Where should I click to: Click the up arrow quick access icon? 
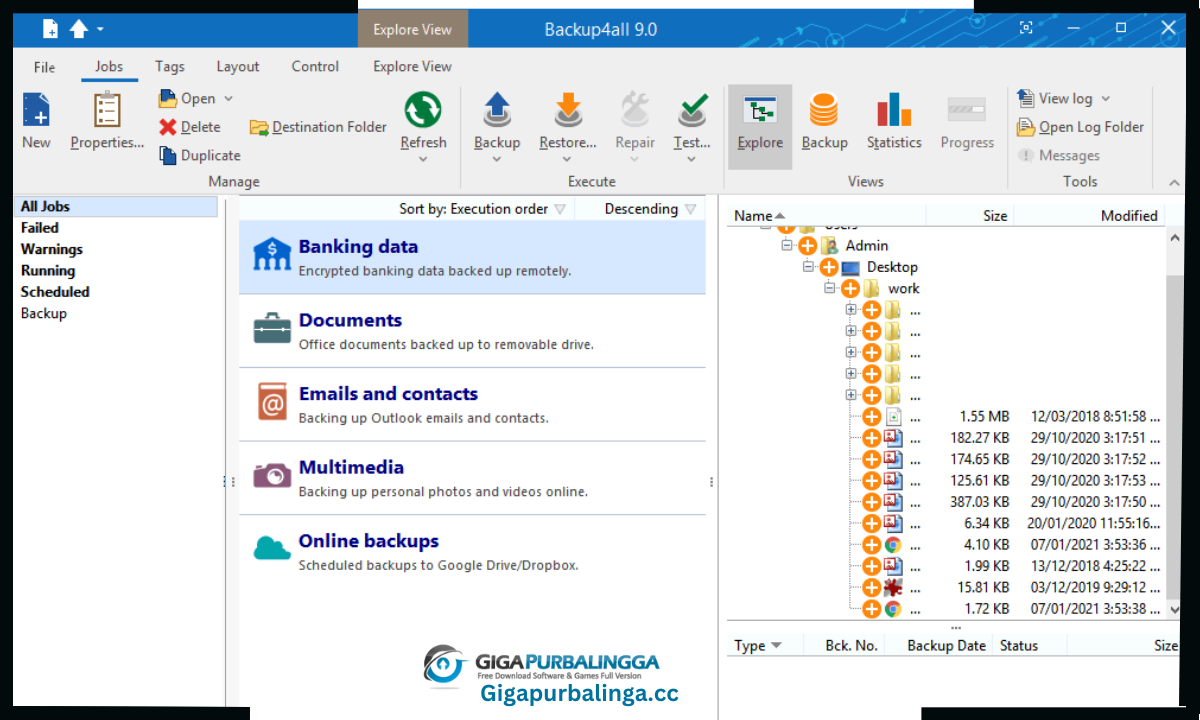click(x=79, y=29)
